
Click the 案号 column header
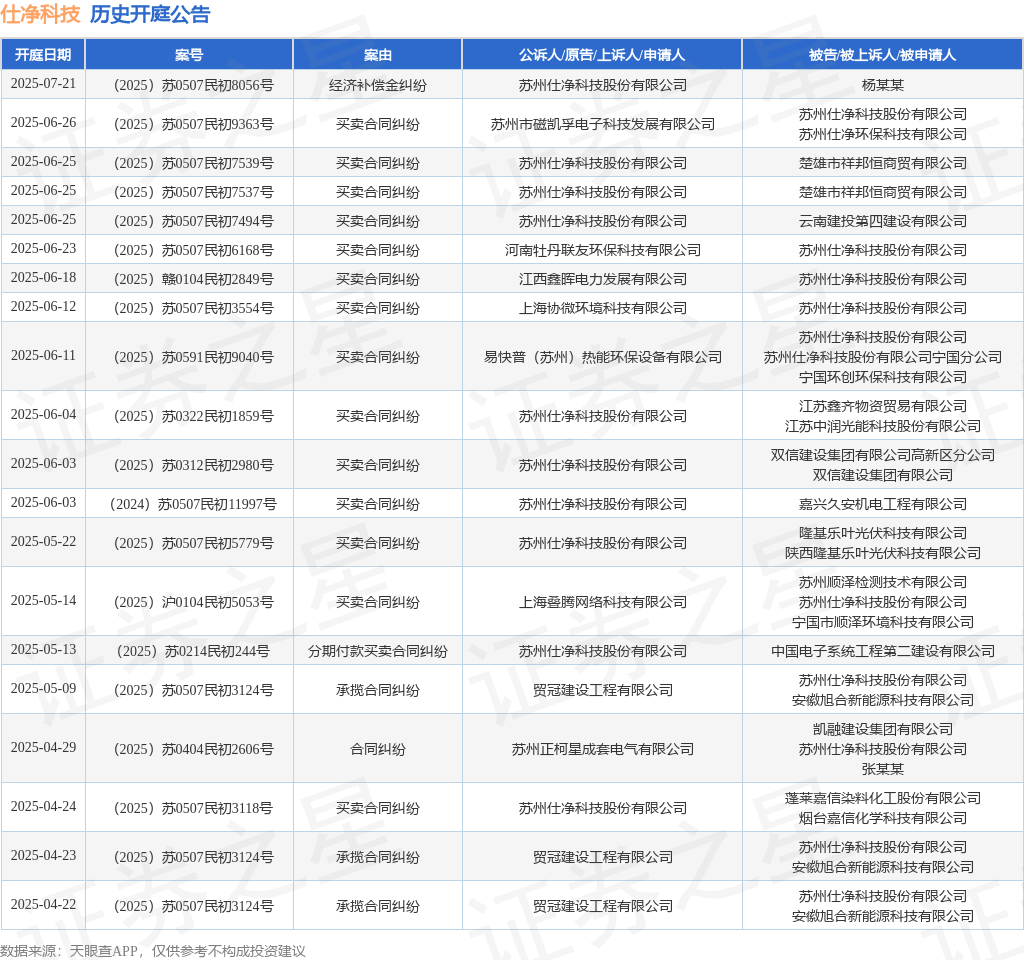pos(189,55)
